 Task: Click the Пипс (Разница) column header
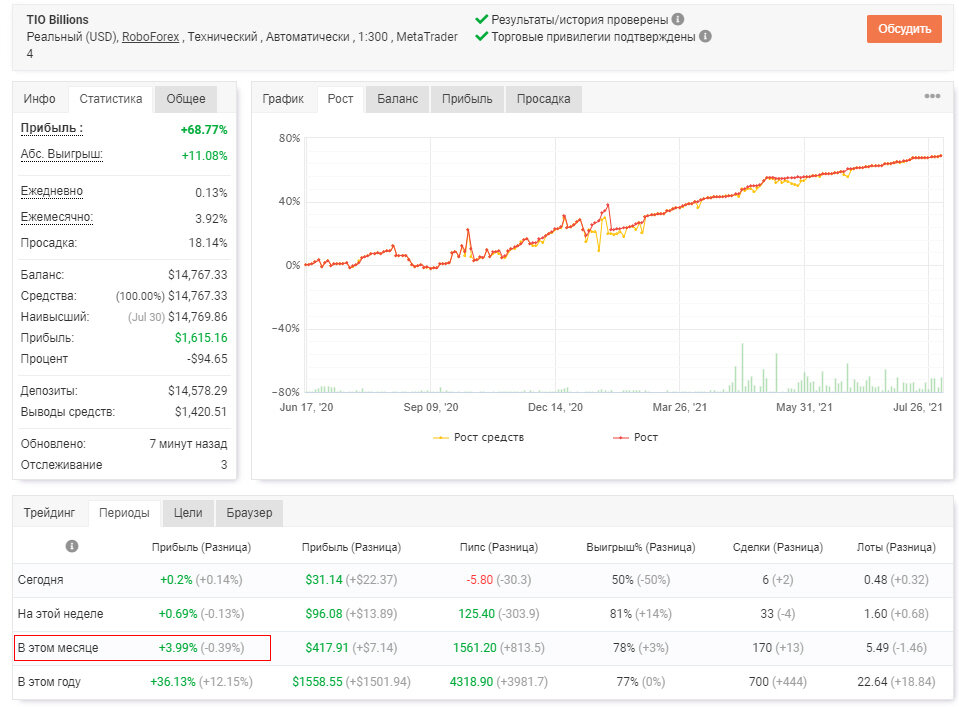tap(498, 547)
